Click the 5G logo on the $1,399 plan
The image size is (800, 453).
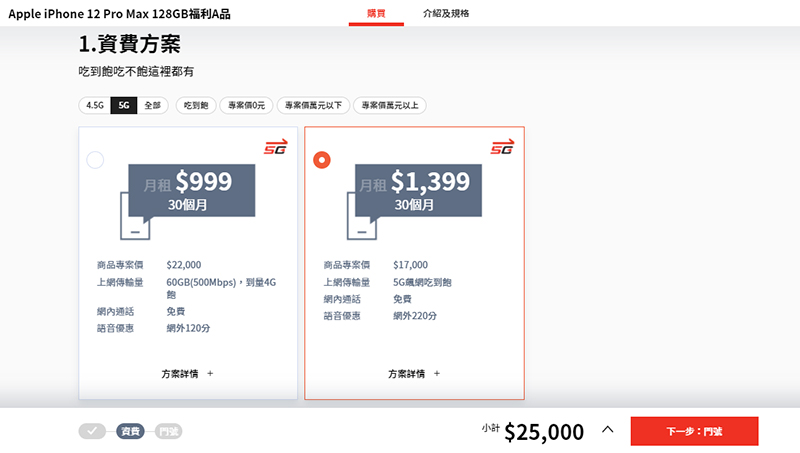pyautogui.click(x=502, y=147)
